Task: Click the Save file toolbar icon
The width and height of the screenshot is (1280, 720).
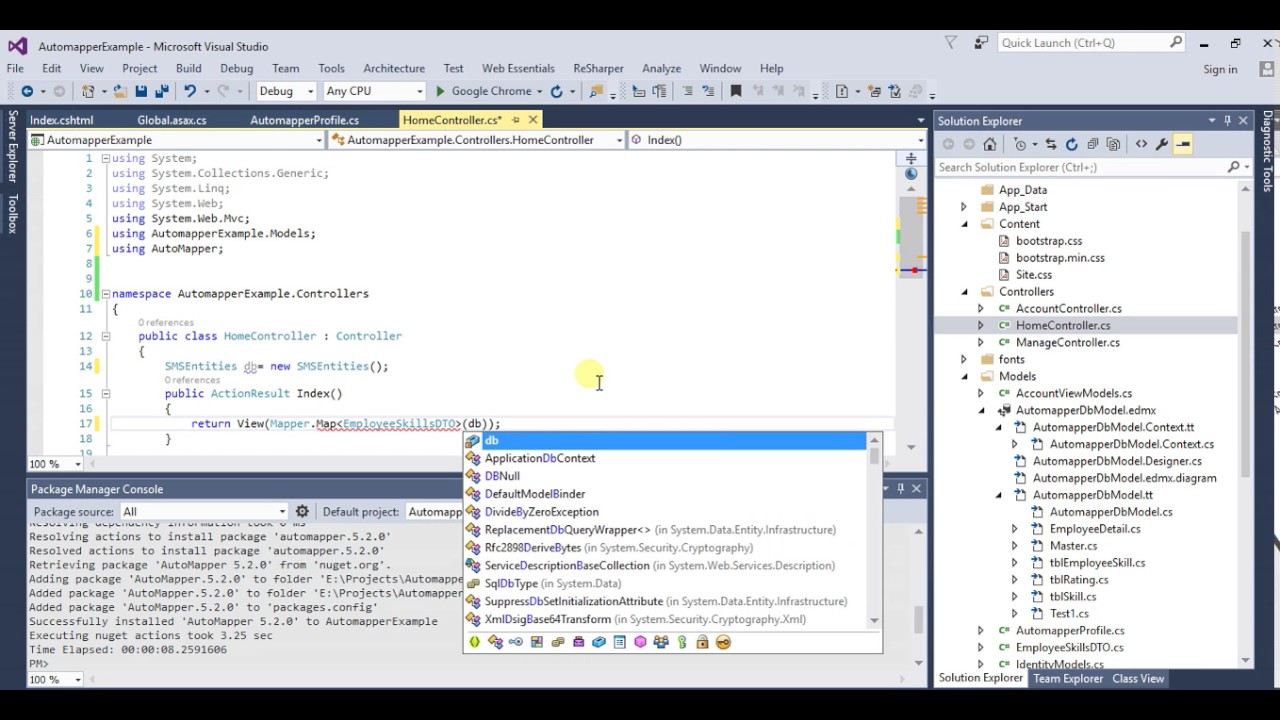Action: pos(141,91)
